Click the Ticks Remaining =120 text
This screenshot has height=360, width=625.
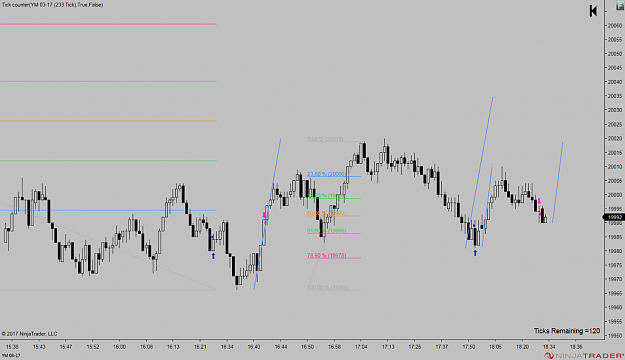[567, 330]
